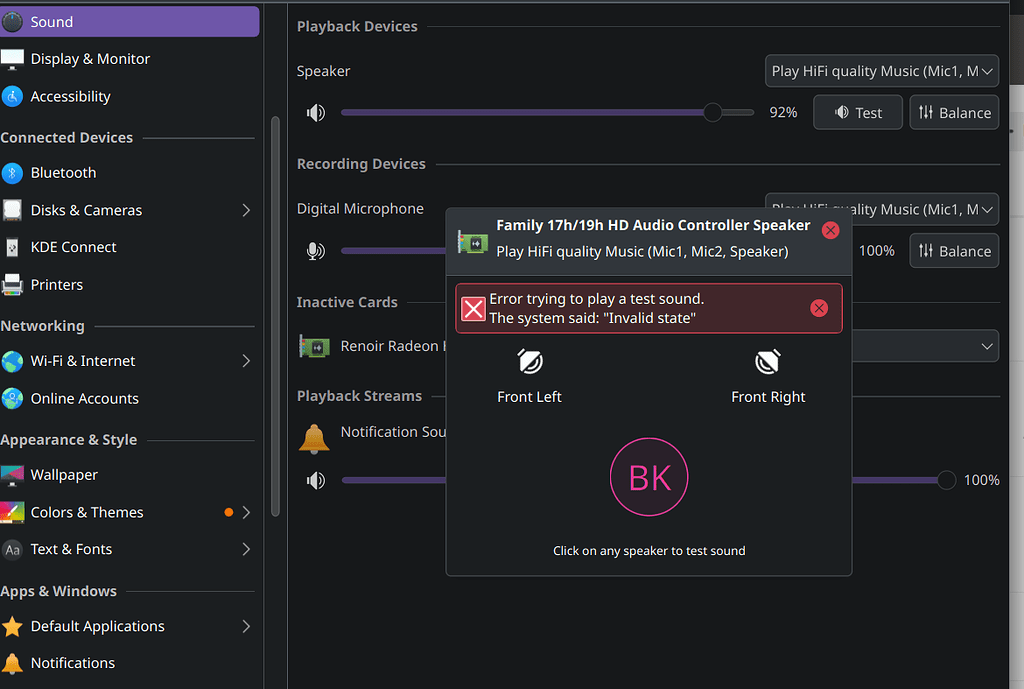Screen dimensions: 1024x689
Task: Click the Front Right speaker icon
Action: point(767,362)
